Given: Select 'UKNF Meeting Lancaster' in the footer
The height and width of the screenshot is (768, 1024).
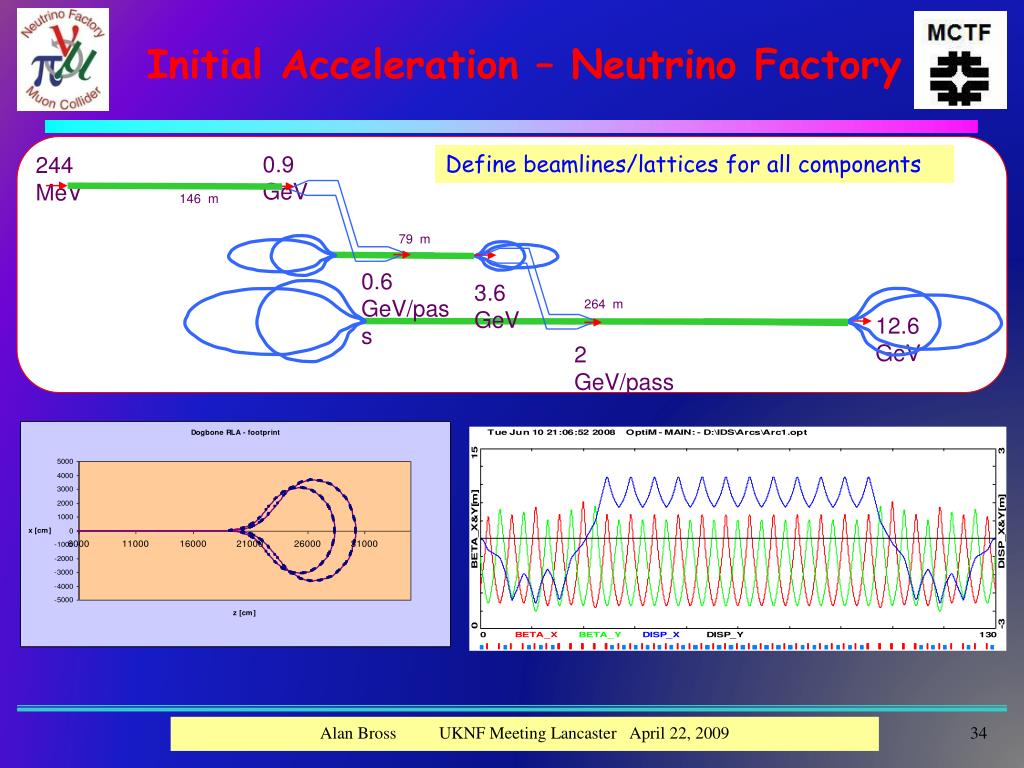Looking at the screenshot, I should (x=528, y=733).
